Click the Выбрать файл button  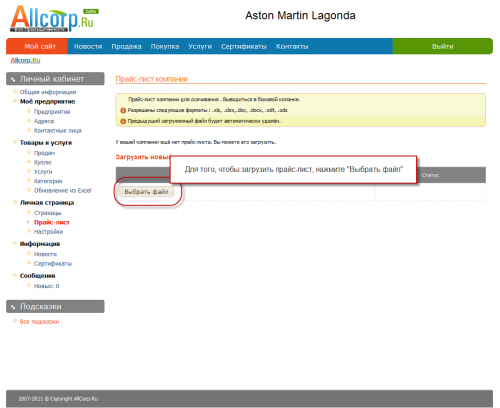click(x=146, y=192)
